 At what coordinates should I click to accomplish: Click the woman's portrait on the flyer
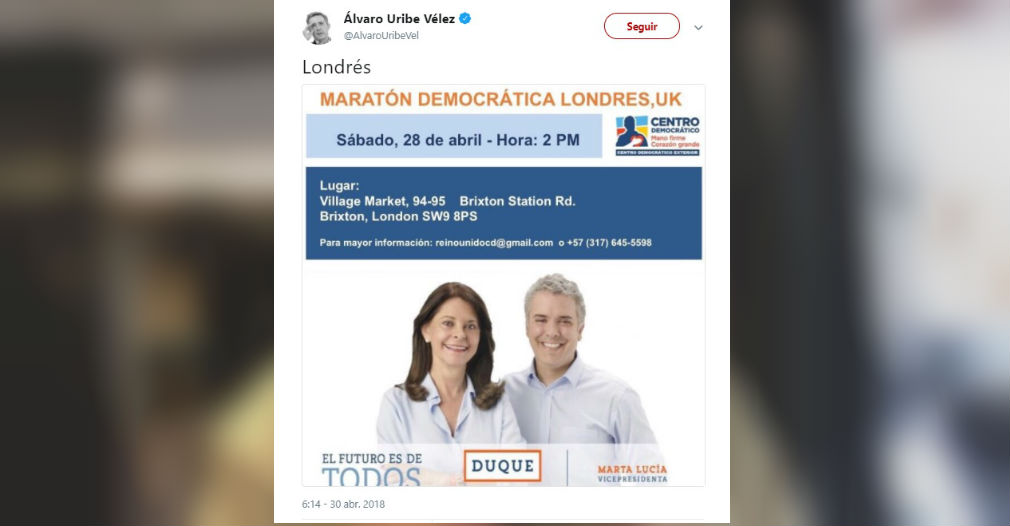coord(450,364)
